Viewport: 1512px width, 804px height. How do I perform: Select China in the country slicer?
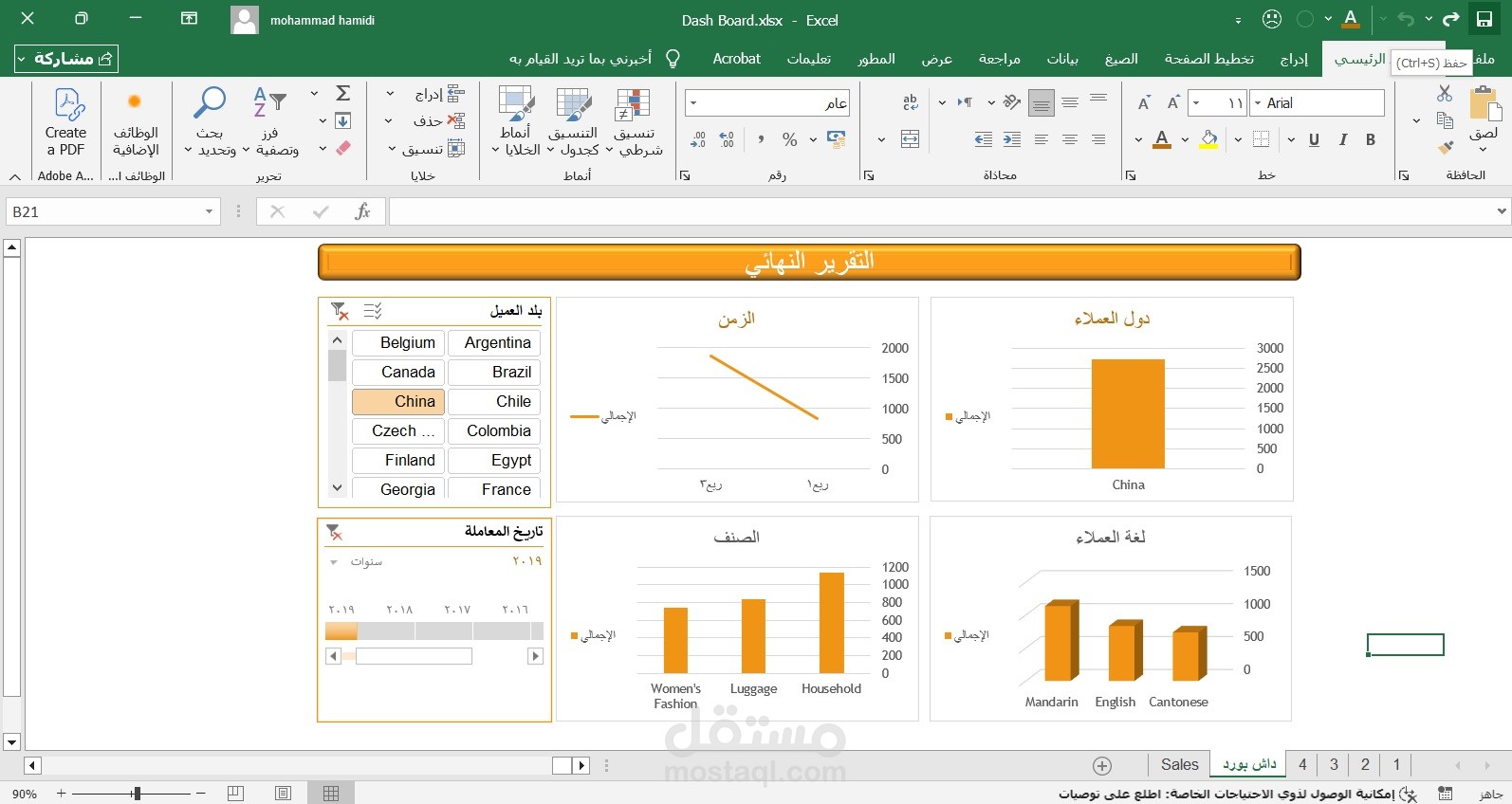[x=398, y=401]
